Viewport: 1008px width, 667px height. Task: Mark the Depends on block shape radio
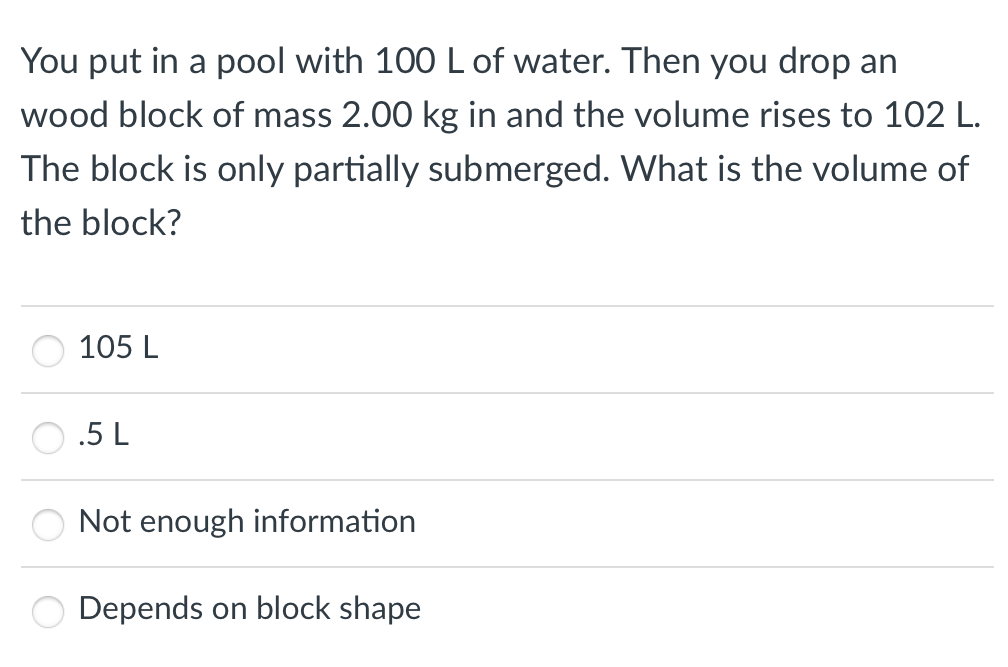pyautogui.click(x=48, y=611)
